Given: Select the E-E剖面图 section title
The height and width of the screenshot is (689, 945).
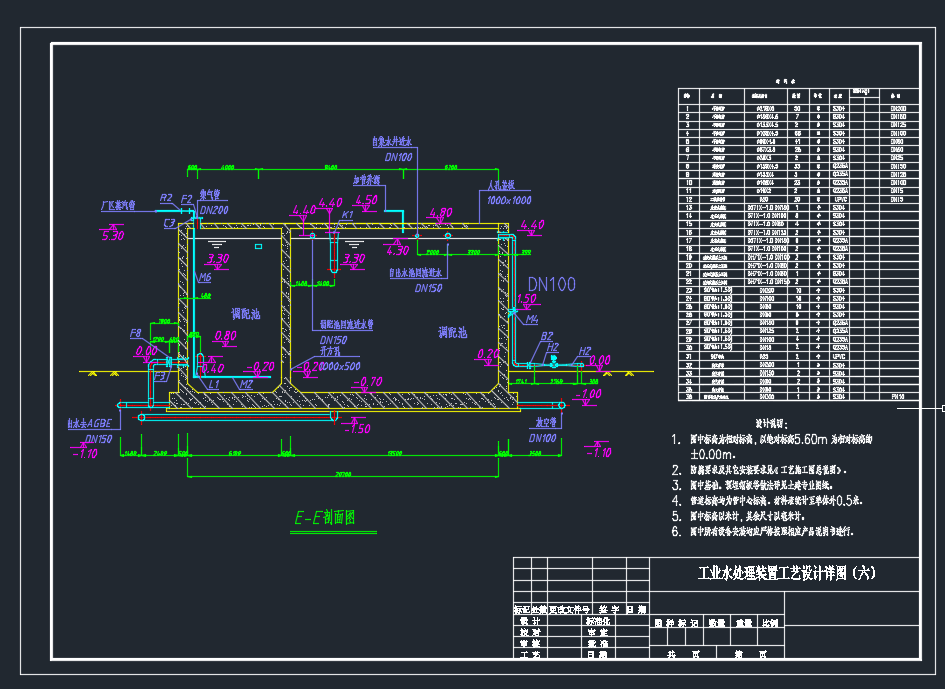Looking at the screenshot, I should (325, 517).
